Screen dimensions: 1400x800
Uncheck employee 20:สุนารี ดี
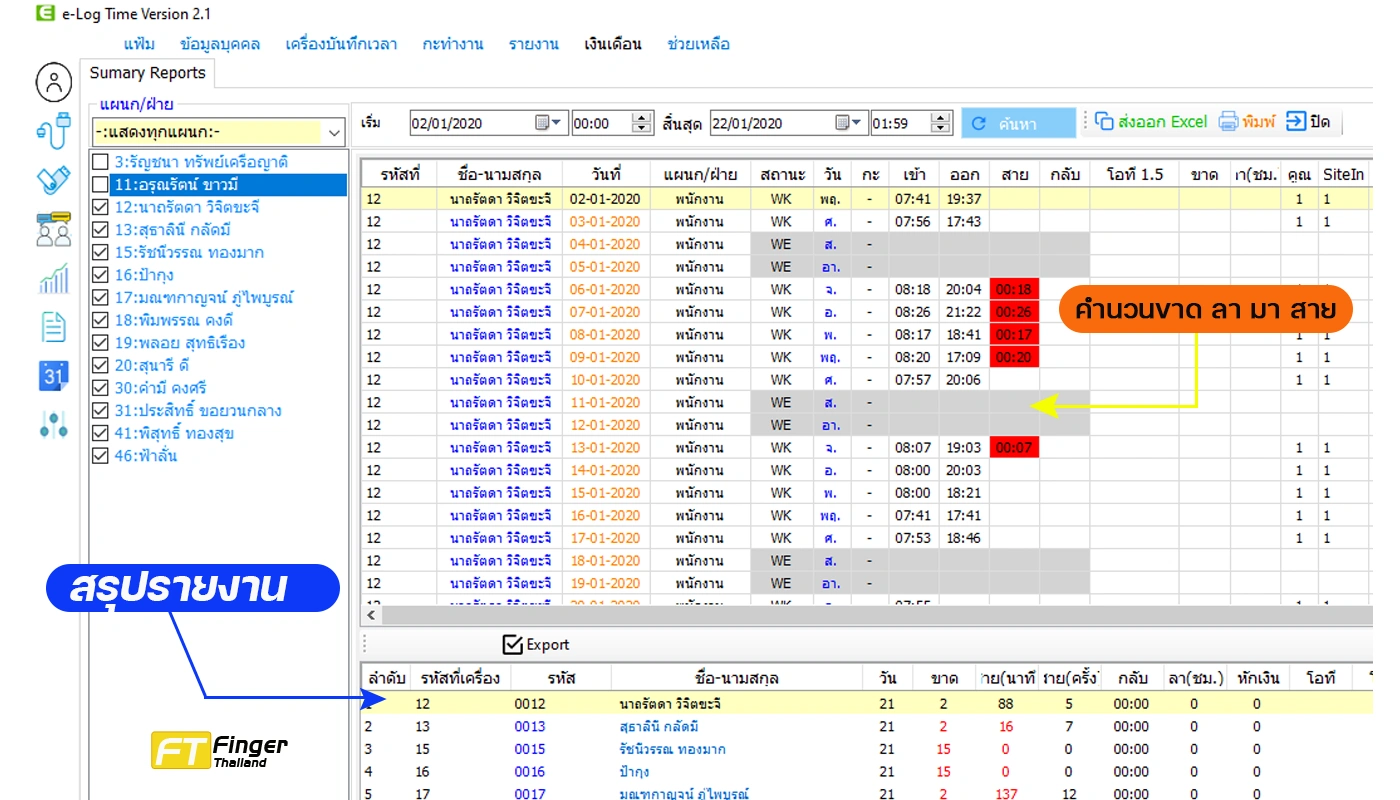click(x=100, y=365)
